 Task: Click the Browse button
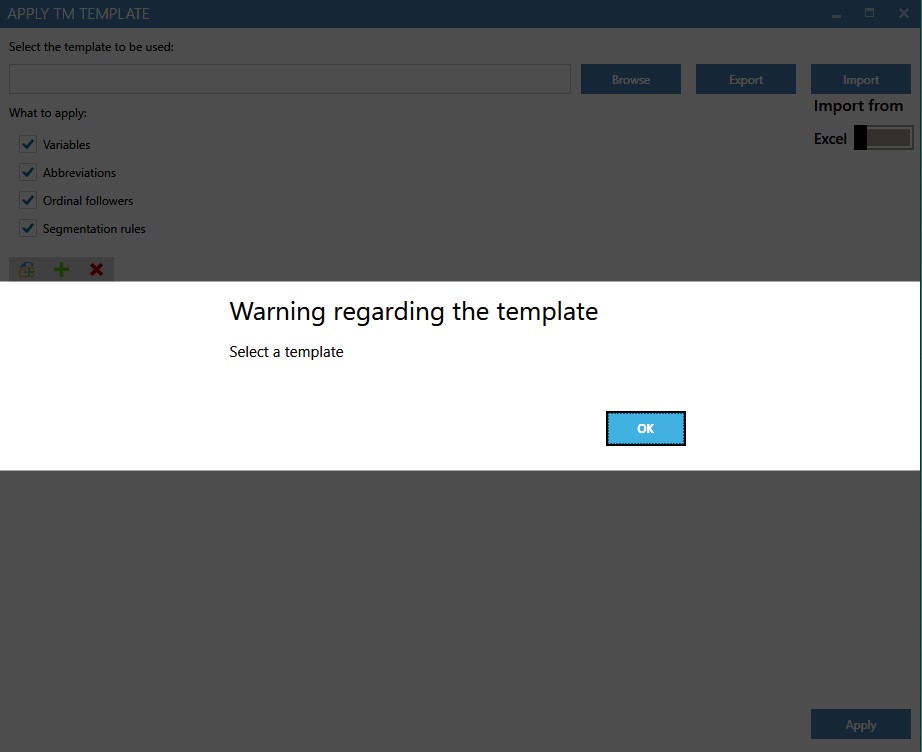(631, 79)
